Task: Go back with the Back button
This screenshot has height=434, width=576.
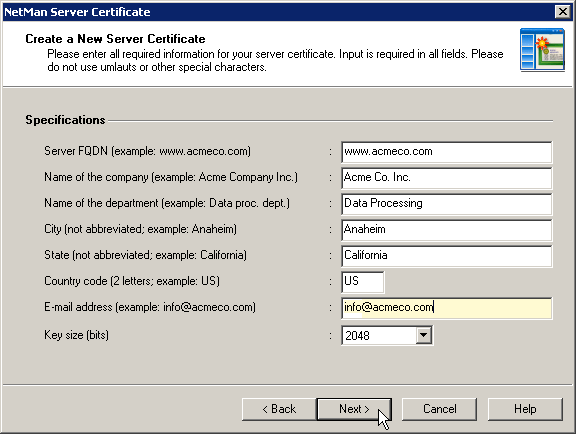Action: click(x=279, y=409)
